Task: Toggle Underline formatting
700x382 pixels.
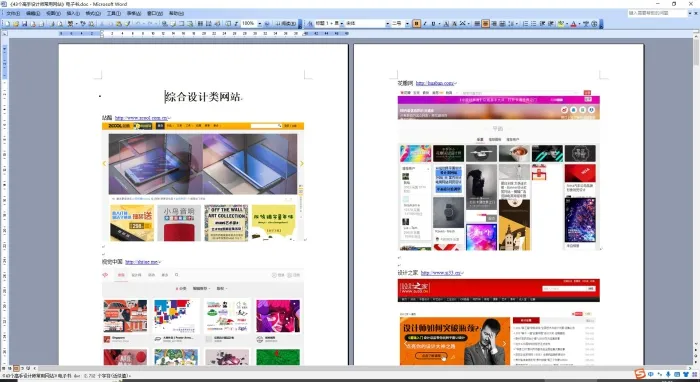Action: (x=433, y=24)
